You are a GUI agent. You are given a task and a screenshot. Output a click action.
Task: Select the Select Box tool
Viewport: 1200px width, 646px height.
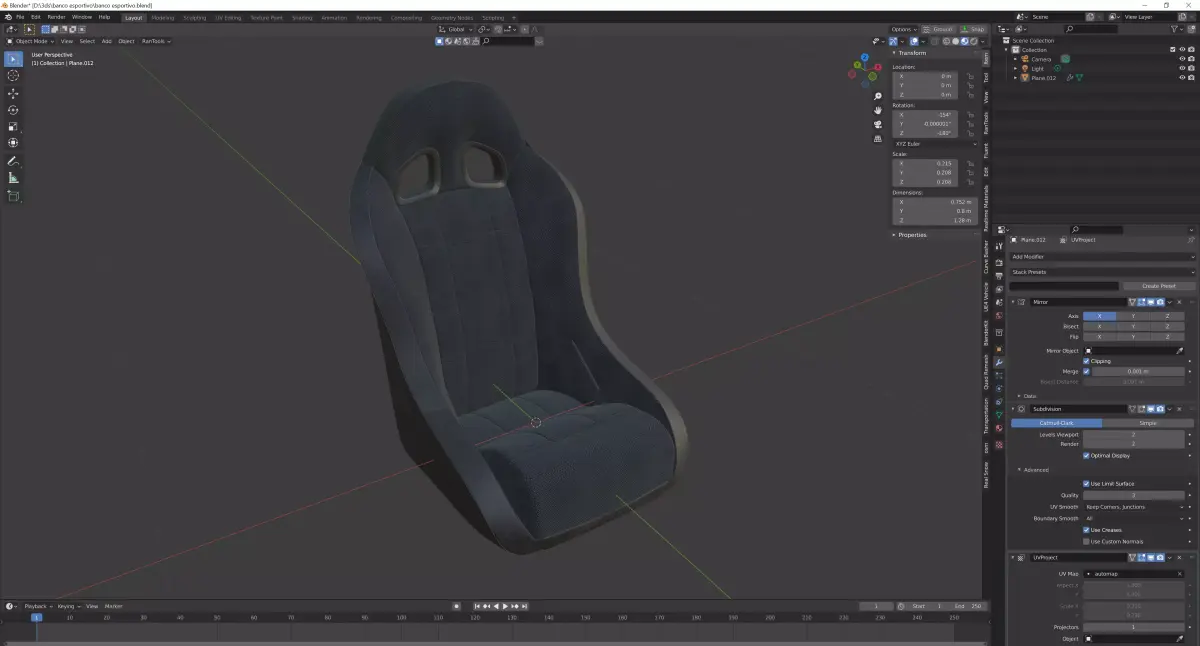[13, 59]
